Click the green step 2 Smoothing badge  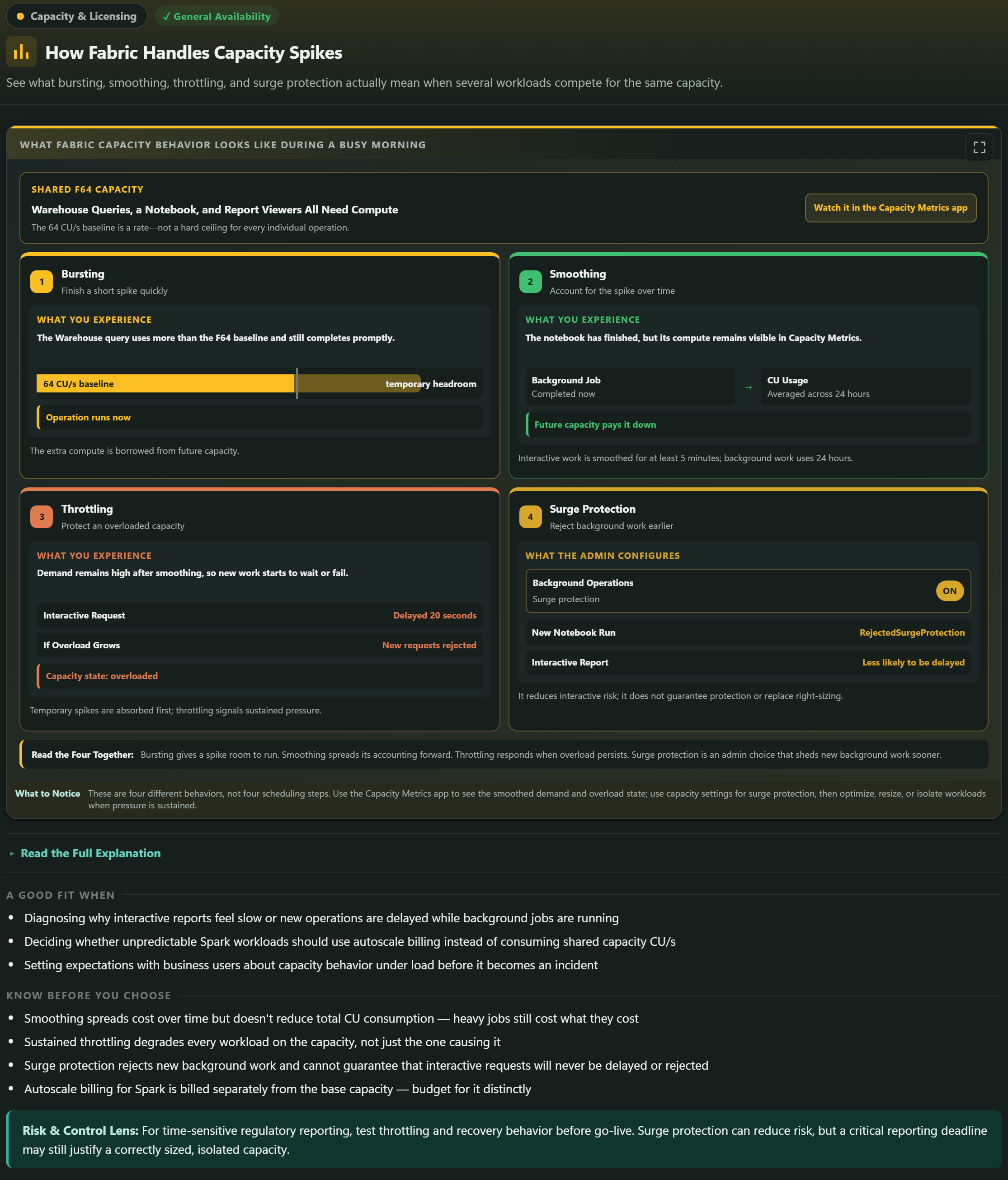[x=530, y=281]
